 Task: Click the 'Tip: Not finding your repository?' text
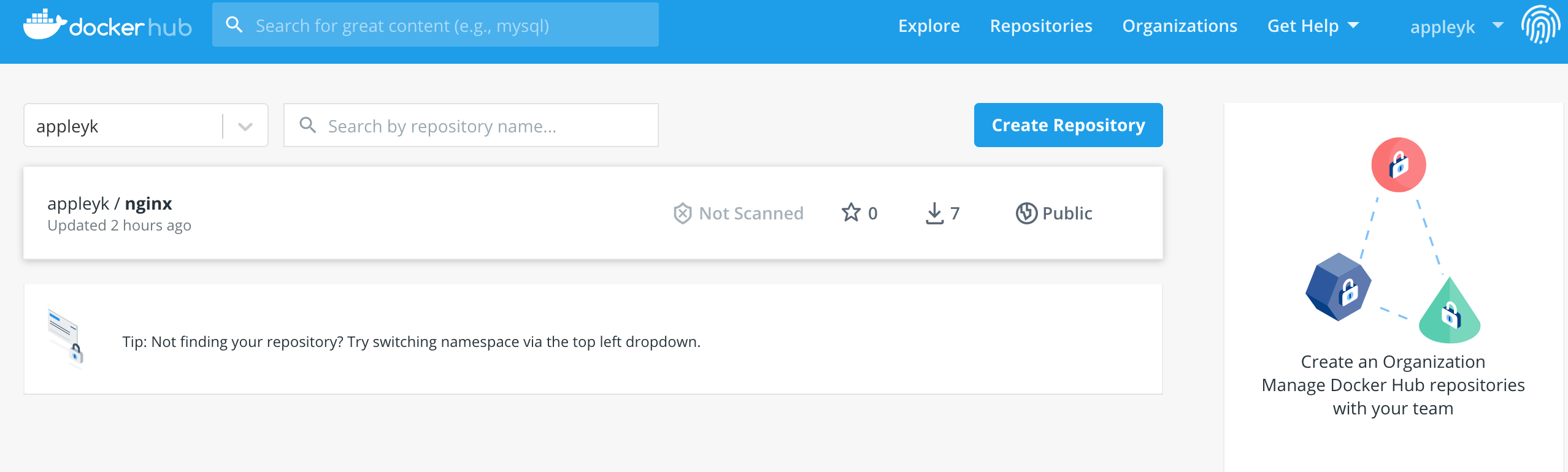(x=411, y=341)
